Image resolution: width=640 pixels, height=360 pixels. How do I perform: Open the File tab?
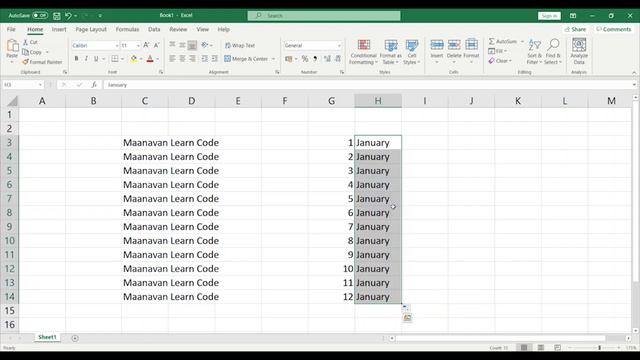(11, 29)
